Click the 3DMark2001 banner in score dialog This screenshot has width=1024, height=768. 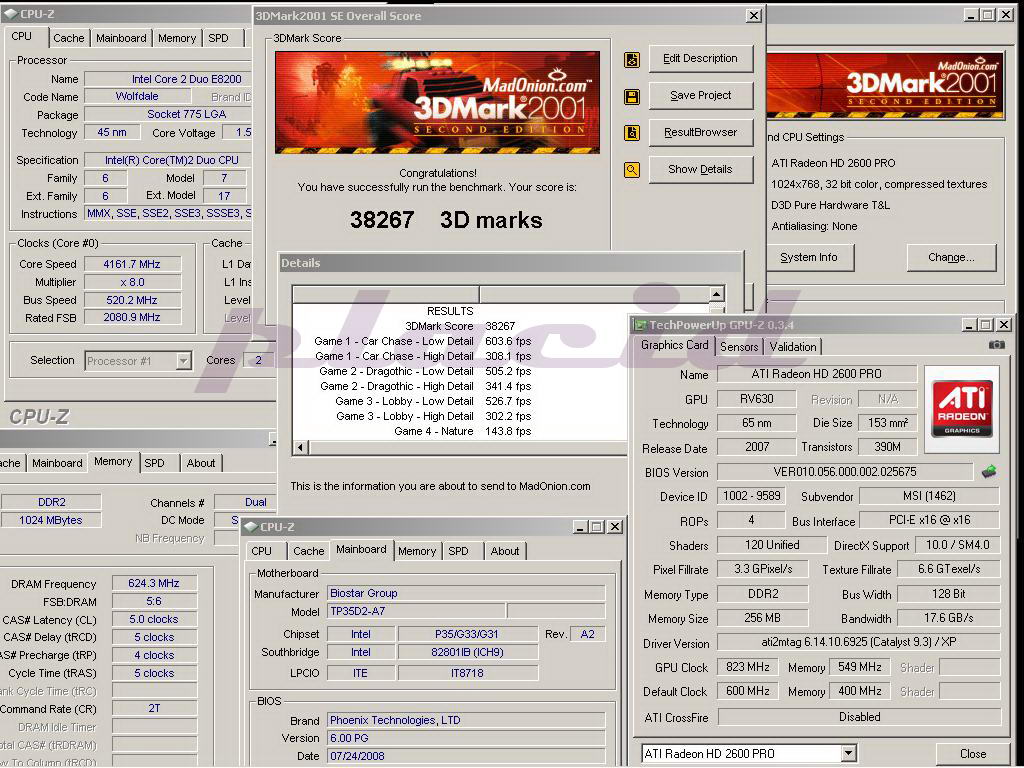coord(437,103)
